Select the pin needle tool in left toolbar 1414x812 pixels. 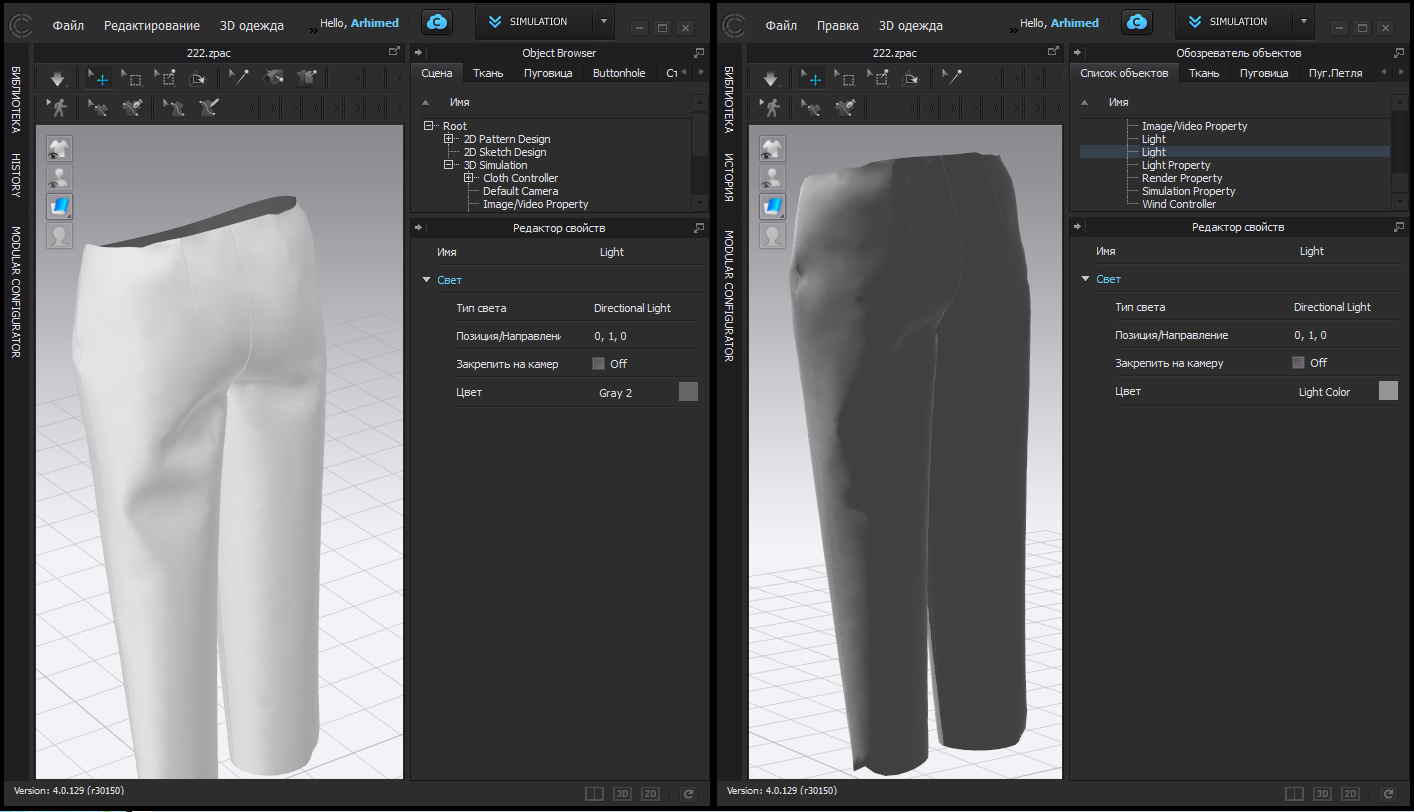[x=238, y=78]
